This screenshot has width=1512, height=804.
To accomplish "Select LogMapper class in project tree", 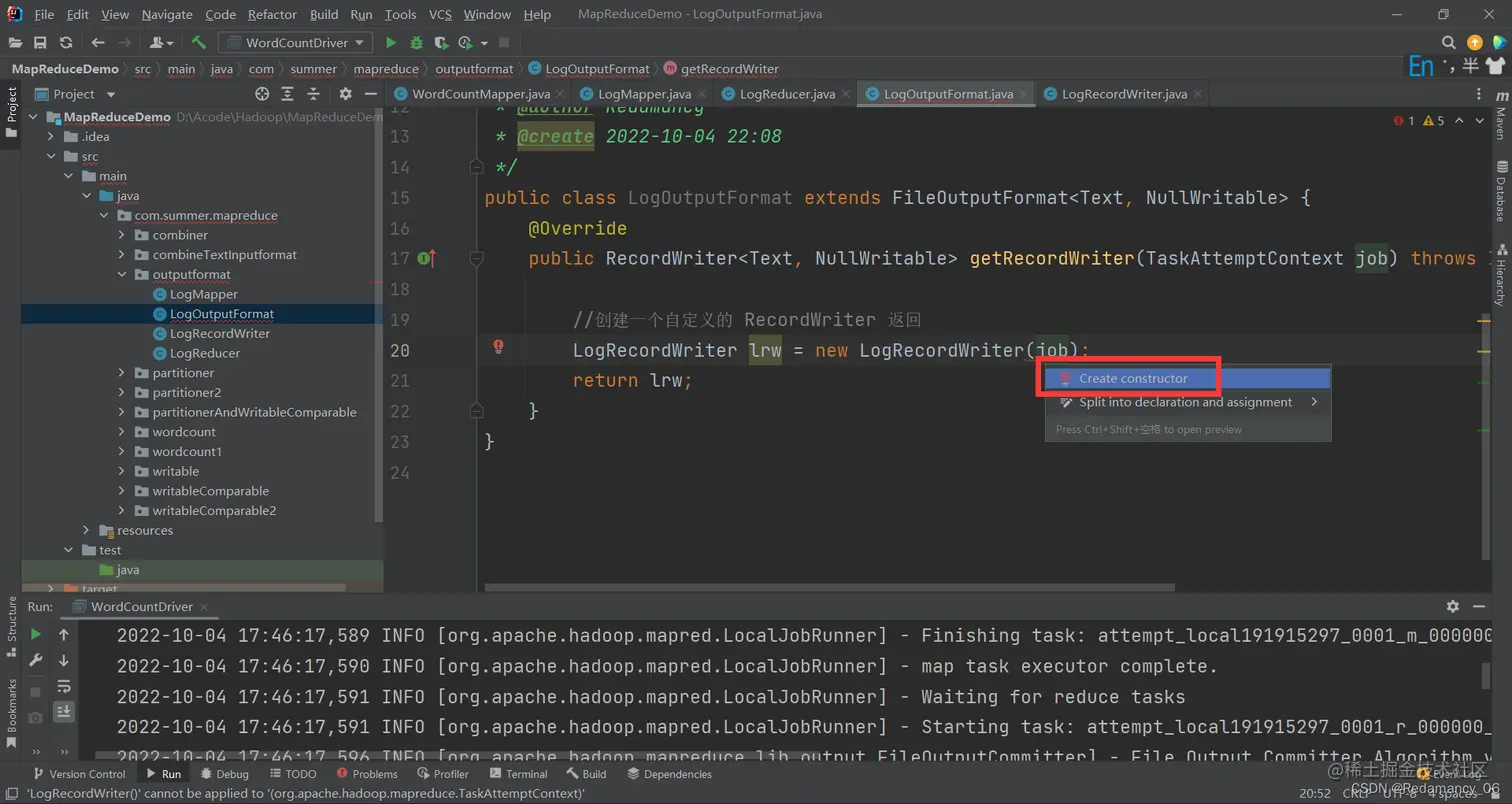I will [x=204, y=294].
